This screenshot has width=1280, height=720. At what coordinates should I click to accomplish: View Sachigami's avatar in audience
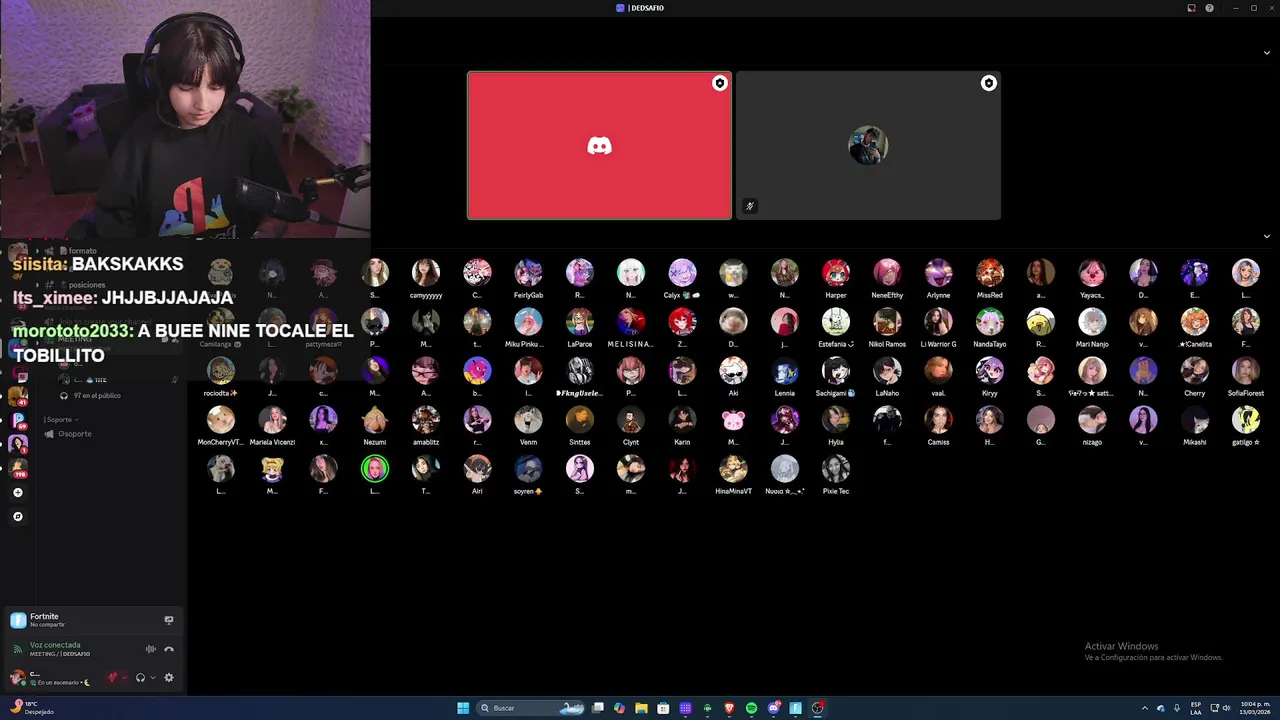pyautogui.click(x=836, y=370)
